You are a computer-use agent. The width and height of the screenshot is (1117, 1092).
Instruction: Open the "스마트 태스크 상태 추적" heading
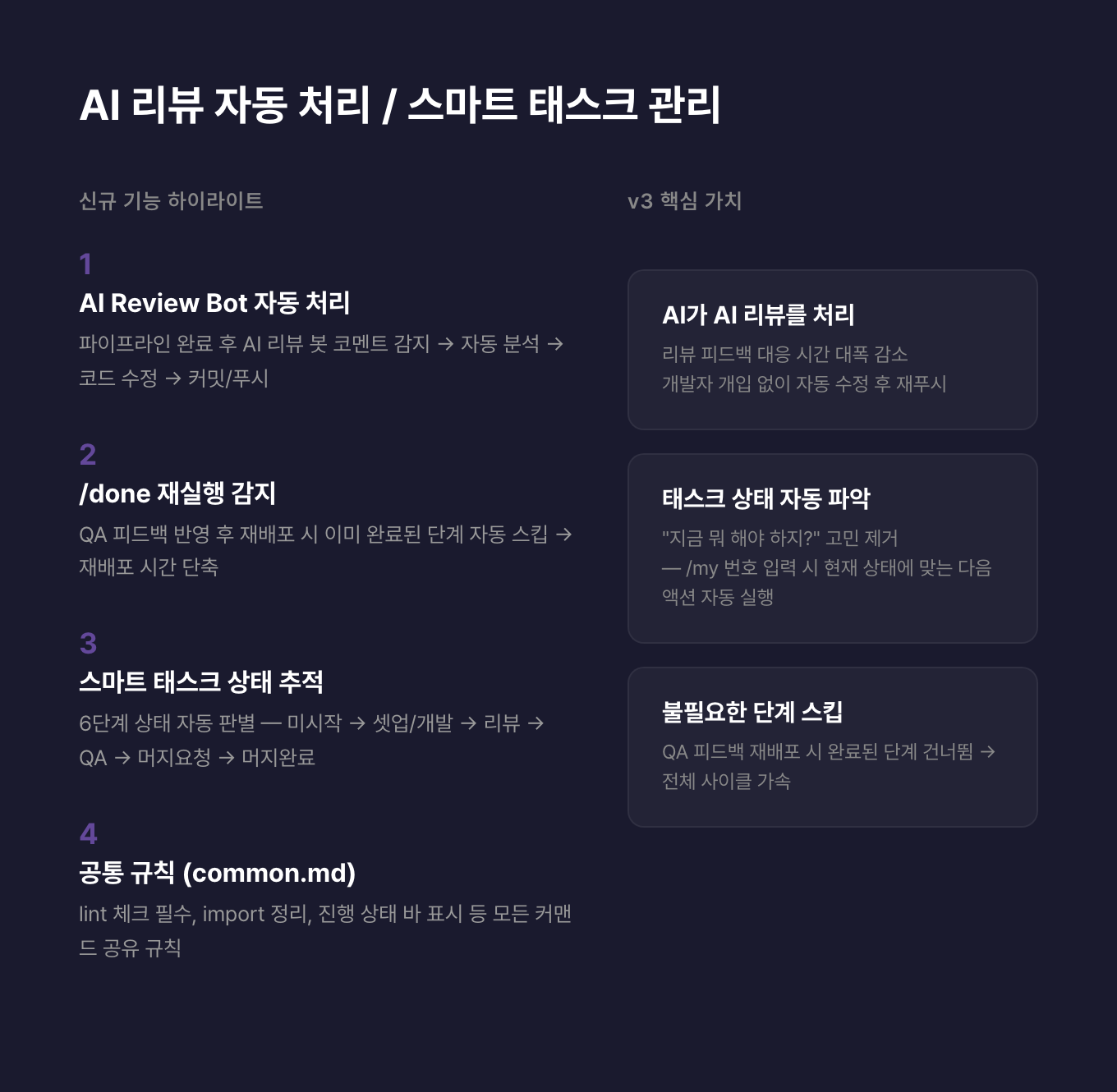tap(201, 681)
